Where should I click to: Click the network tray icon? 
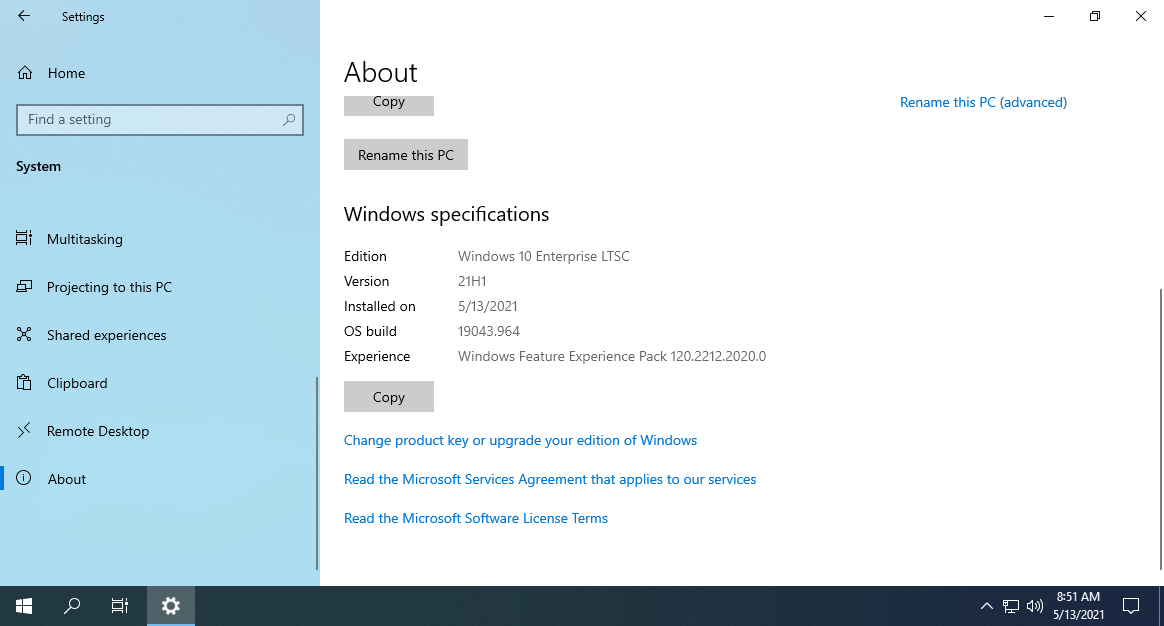[x=1010, y=606]
